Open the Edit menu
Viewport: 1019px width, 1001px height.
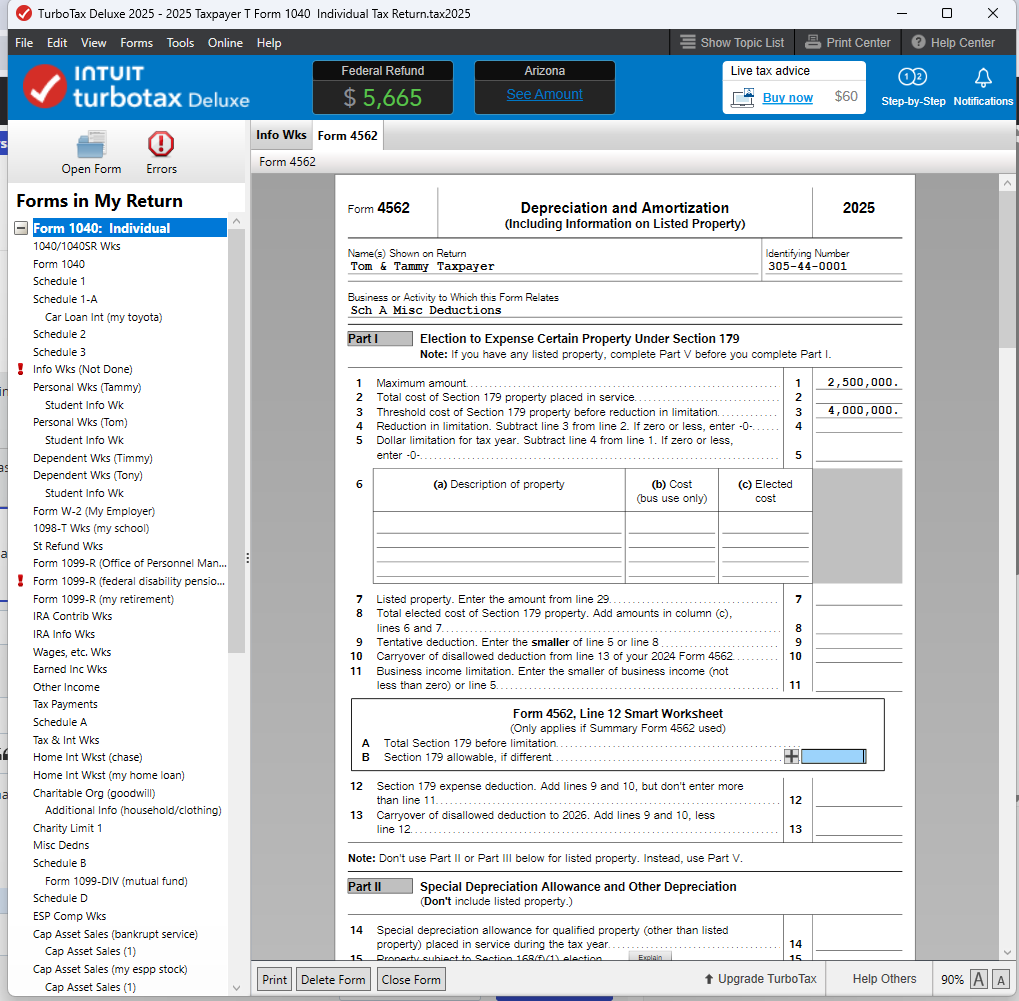click(57, 43)
